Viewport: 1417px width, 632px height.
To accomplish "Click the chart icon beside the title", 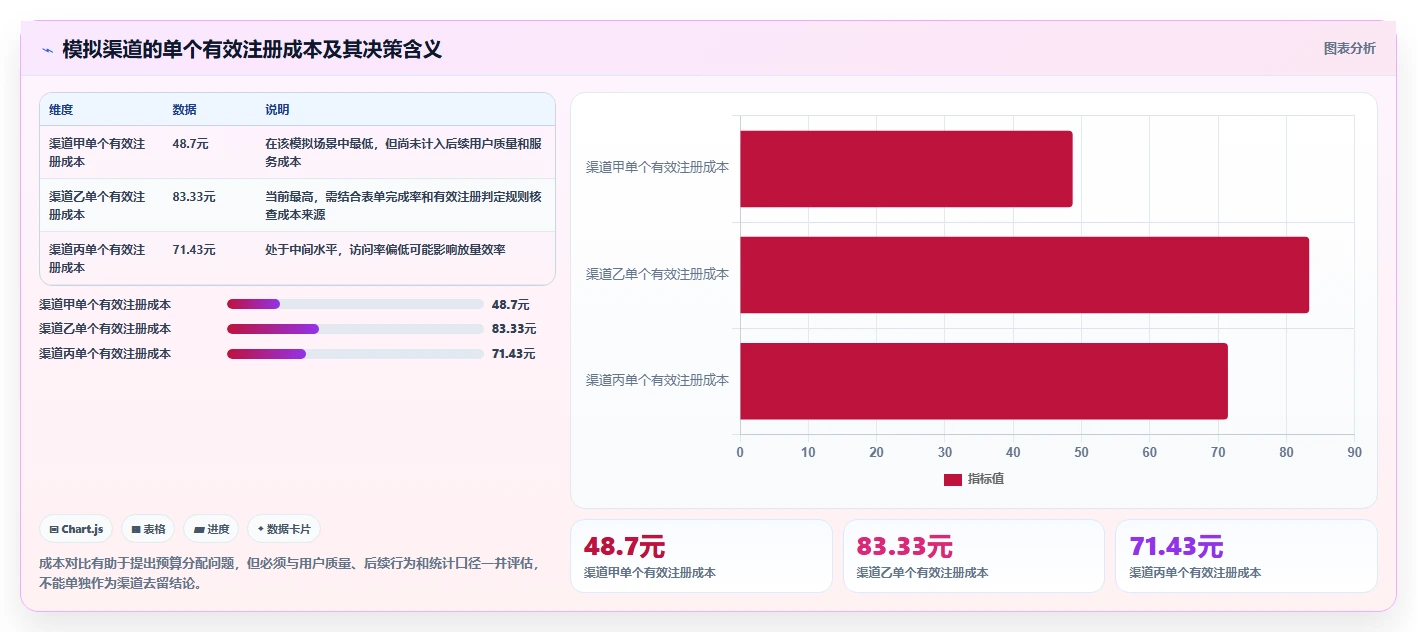I will tap(47, 50).
